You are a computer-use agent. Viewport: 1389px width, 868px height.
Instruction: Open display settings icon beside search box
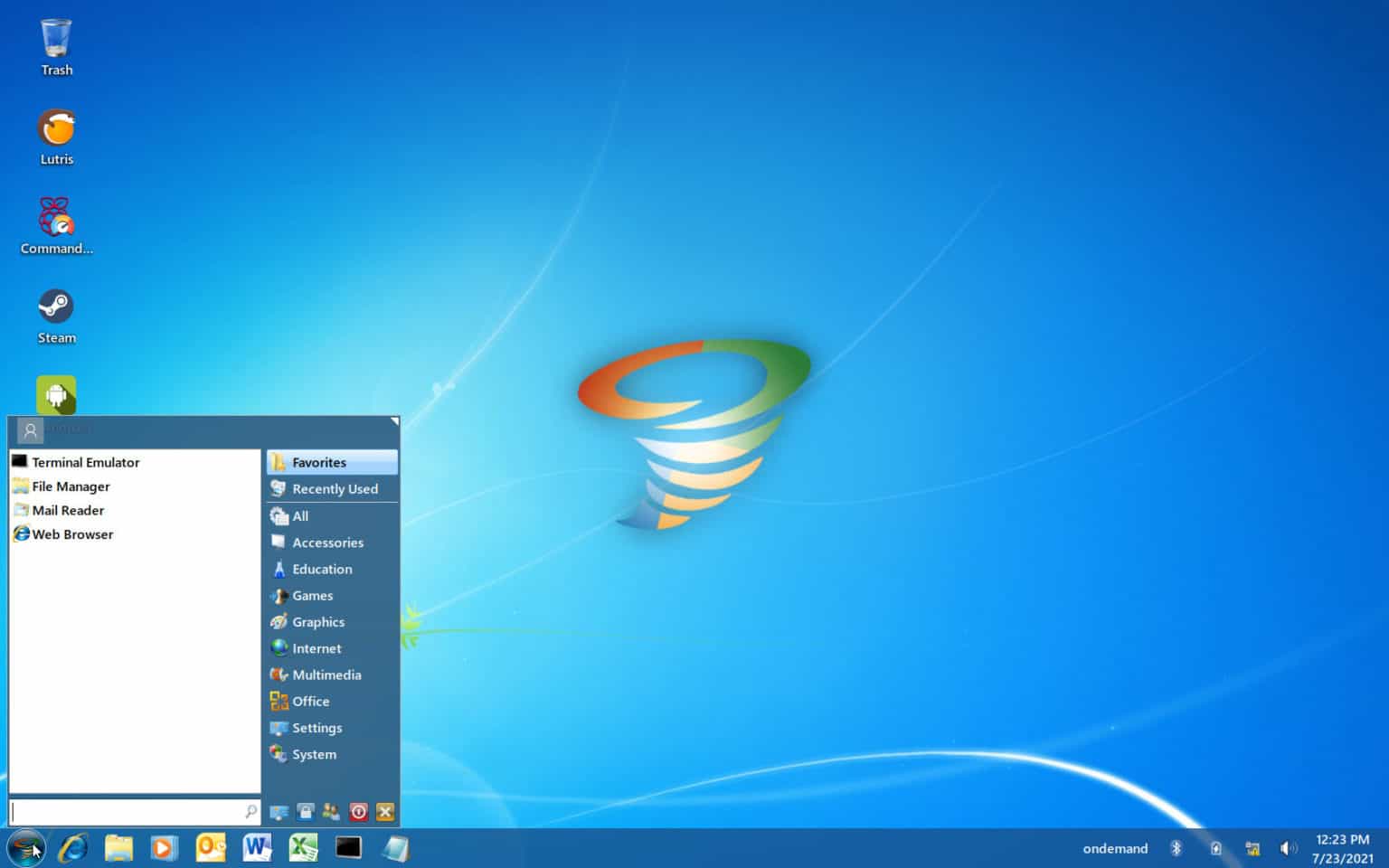click(x=279, y=811)
